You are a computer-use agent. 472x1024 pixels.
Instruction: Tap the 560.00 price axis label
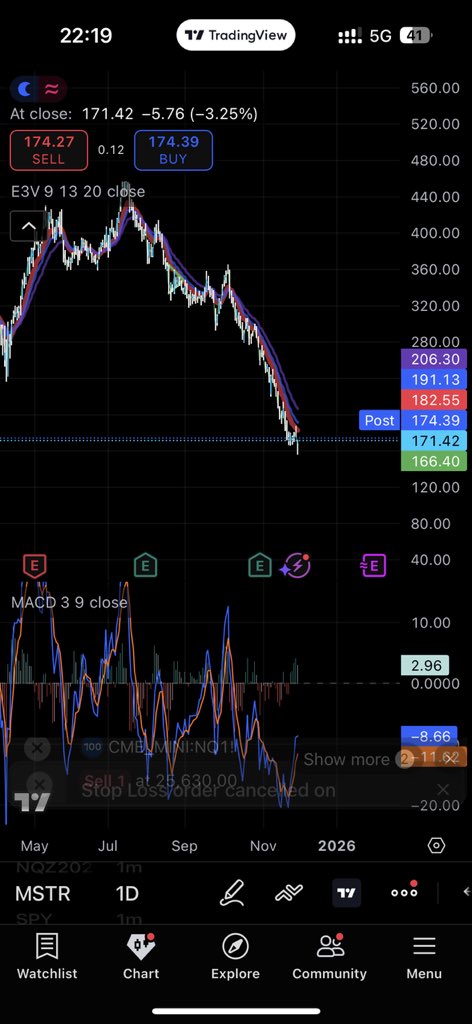[x=435, y=88]
